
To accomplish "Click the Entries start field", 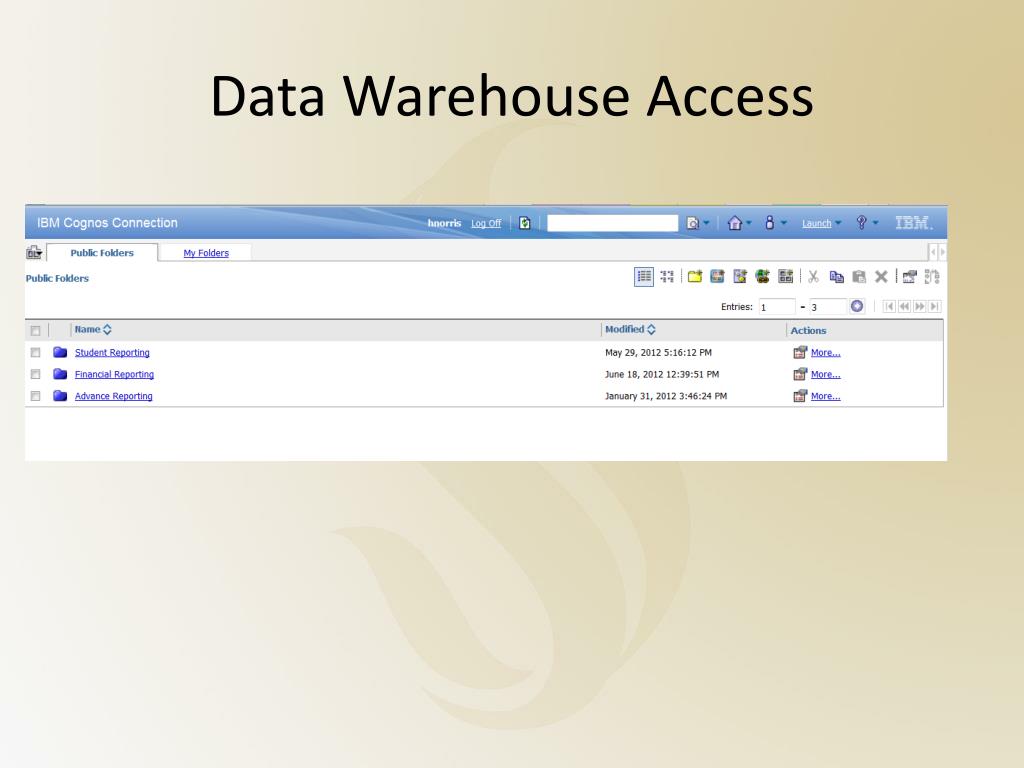I will (x=777, y=306).
